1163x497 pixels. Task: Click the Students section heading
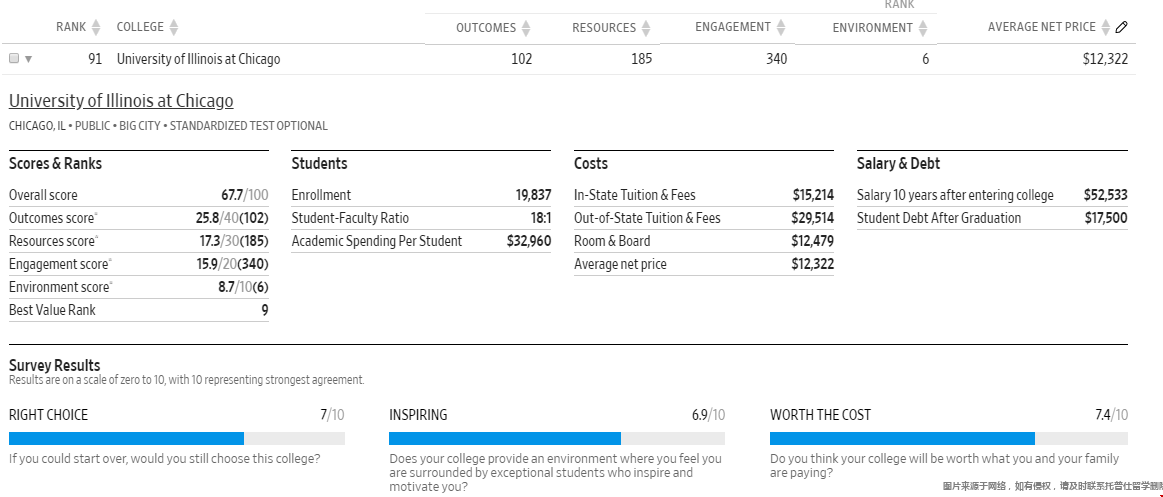[x=319, y=164]
